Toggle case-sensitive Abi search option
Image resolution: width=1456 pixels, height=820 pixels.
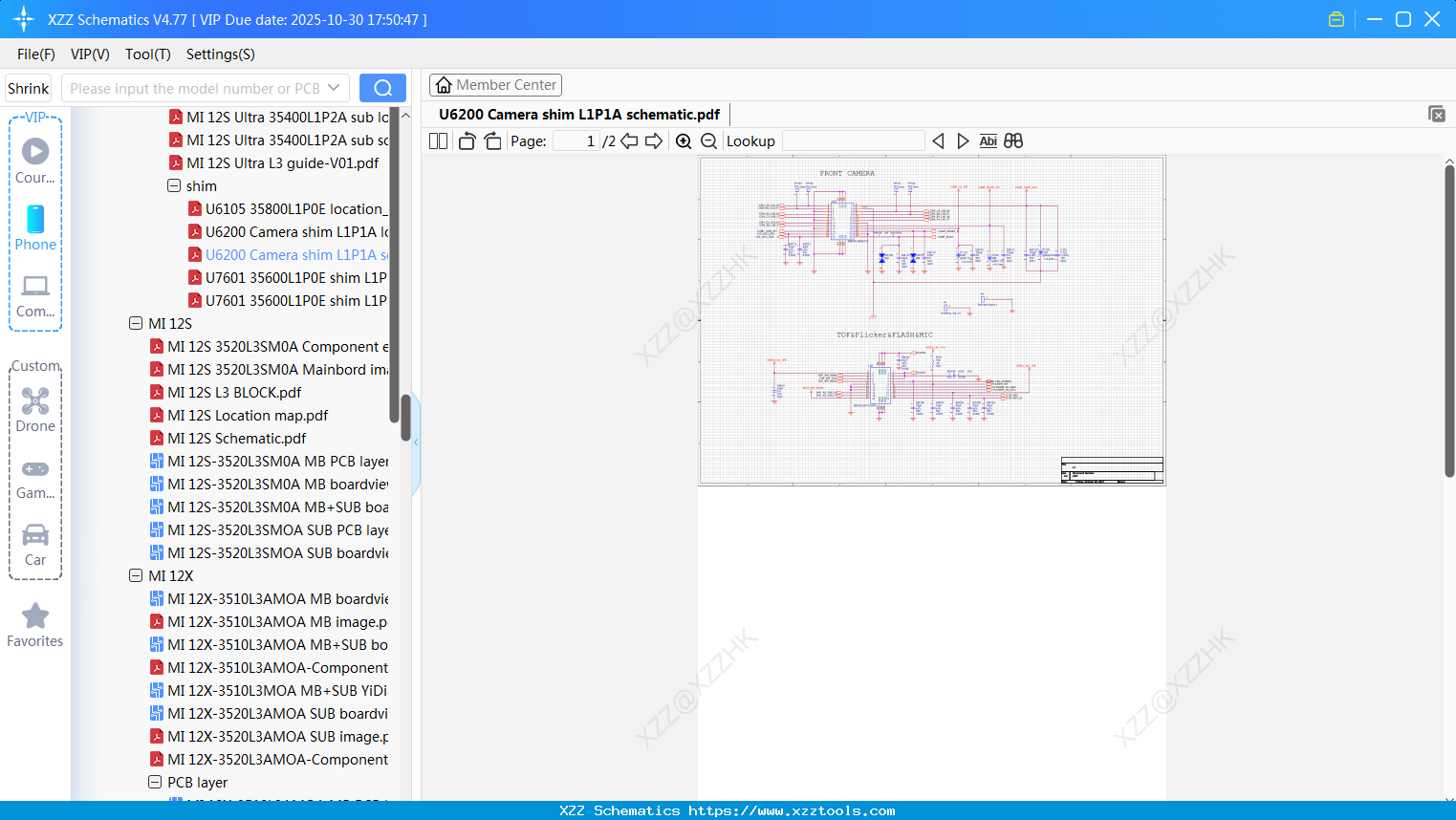[x=988, y=140]
